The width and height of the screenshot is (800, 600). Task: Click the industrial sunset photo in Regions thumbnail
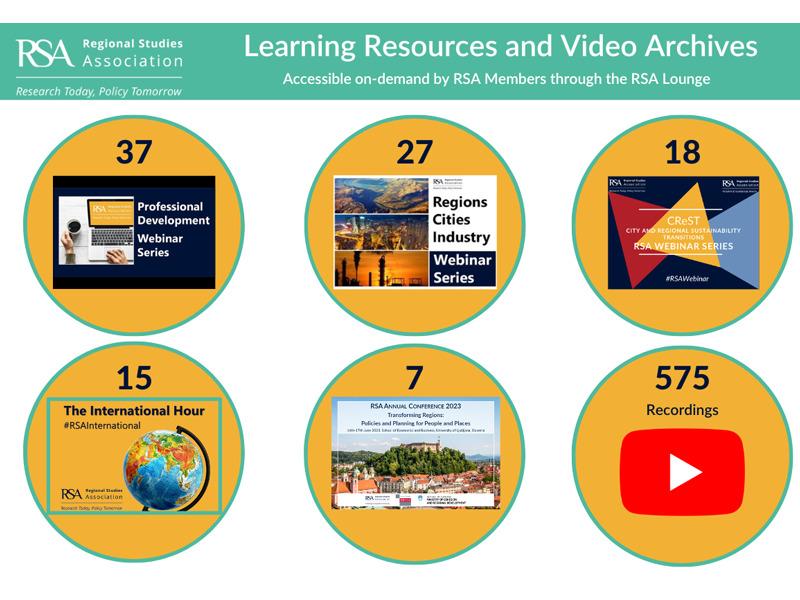(x=382, y=269)
